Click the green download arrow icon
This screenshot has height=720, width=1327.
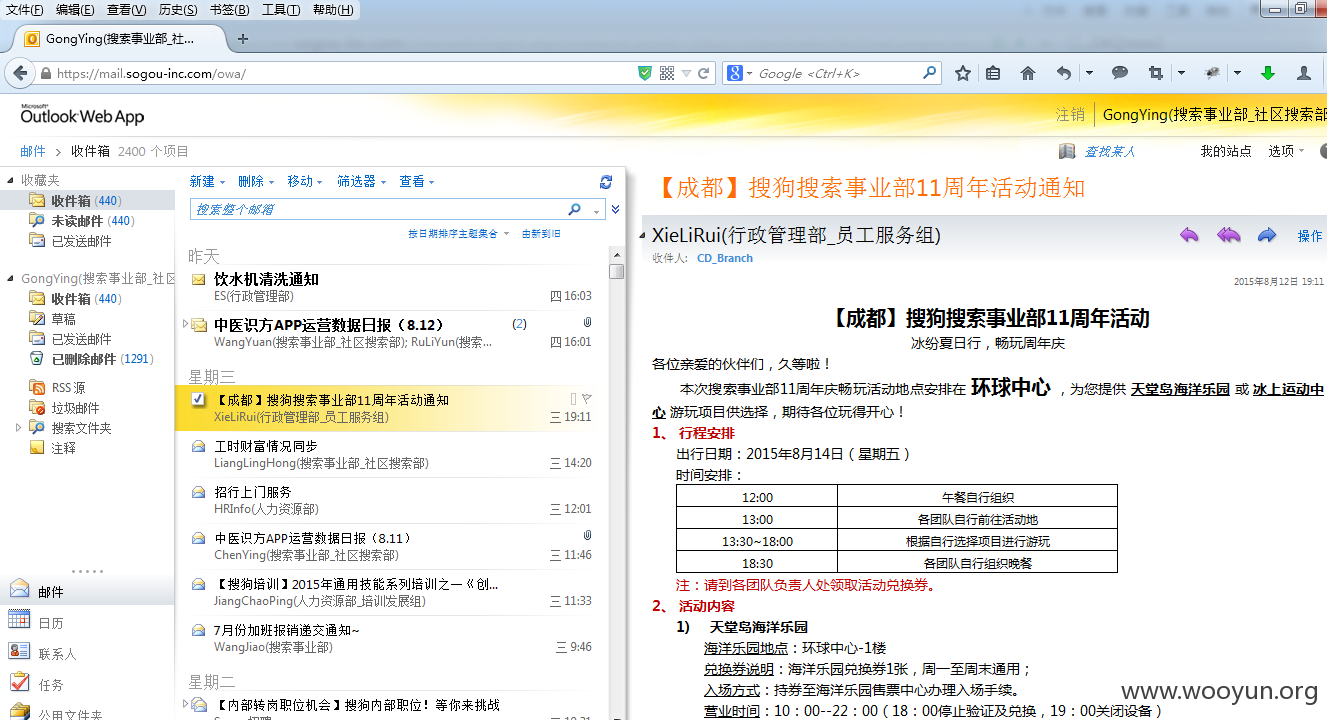(x=1268, y=73)
